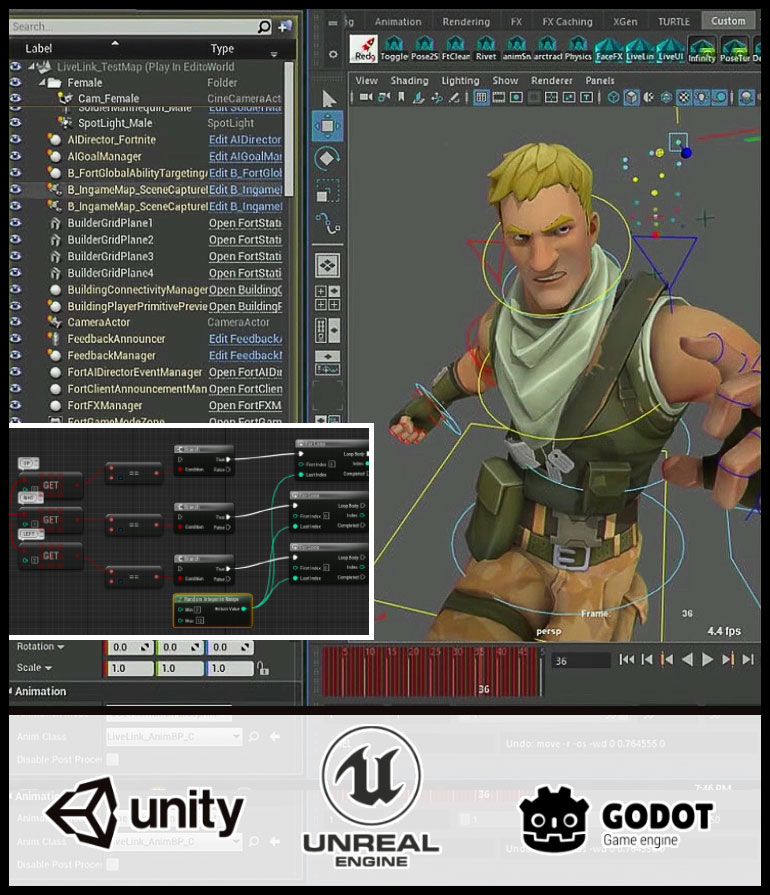Screen dimensions: 770x895
Task: Collapse the Animation section
Action: point(10,691)
